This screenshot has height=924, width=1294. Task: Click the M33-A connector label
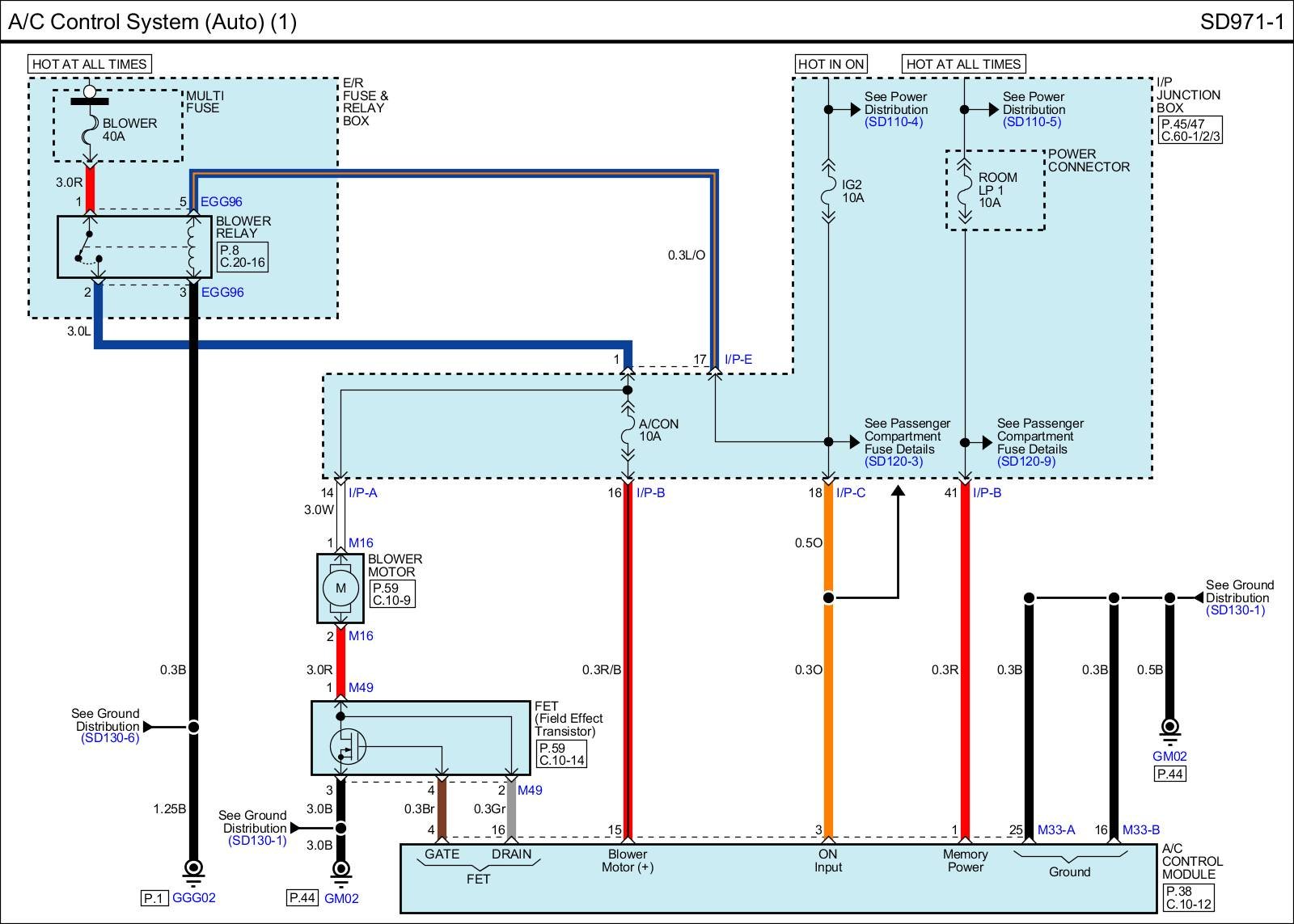pyautogui.click(x=1056, y=829)
